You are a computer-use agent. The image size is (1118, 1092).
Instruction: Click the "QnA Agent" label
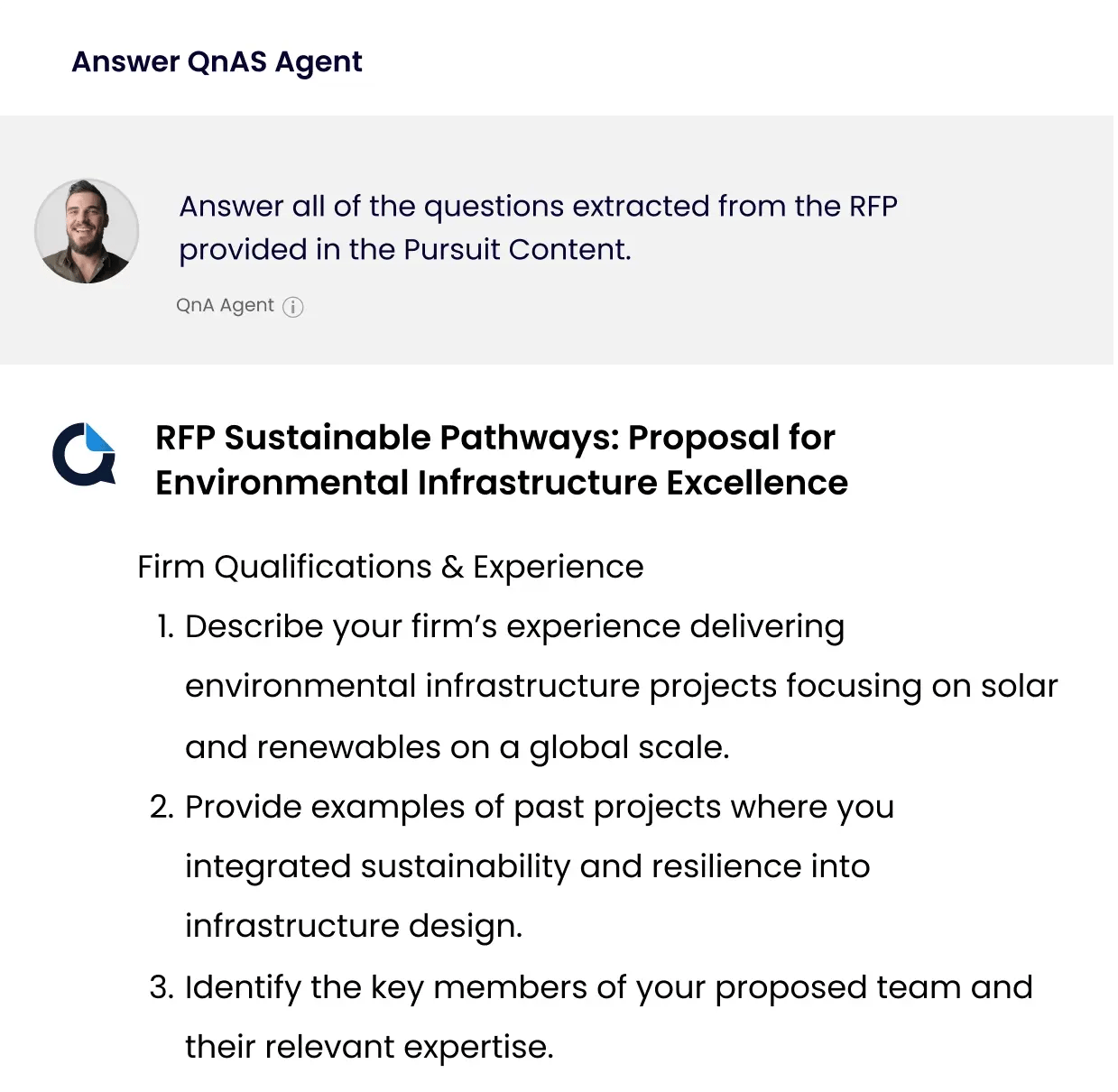225,305
